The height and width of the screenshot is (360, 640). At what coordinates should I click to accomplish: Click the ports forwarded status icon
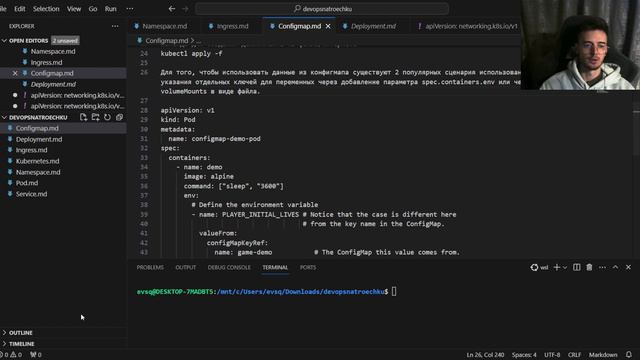click(x=36, y=355)
